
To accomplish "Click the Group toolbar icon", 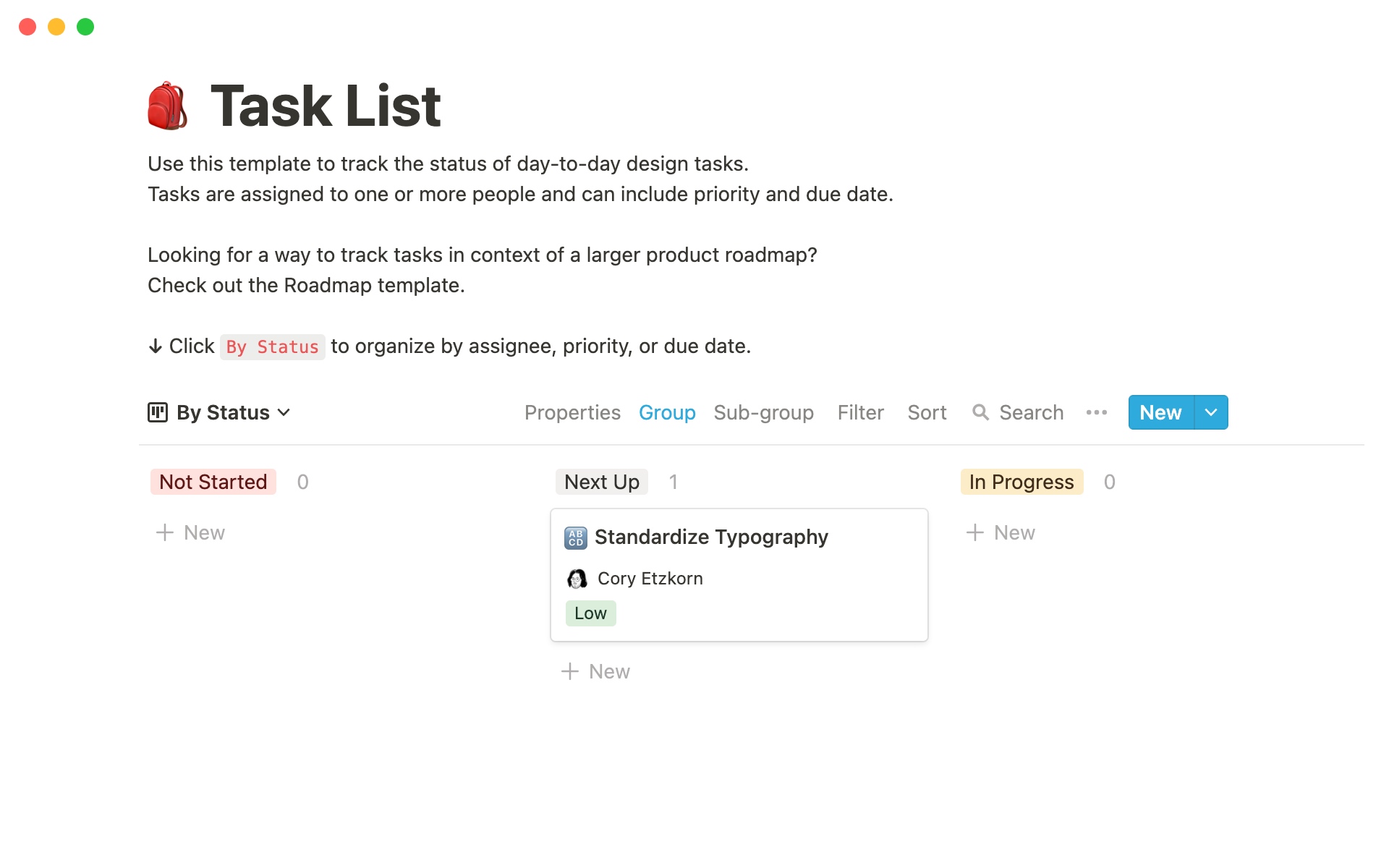I will (666, 412).
